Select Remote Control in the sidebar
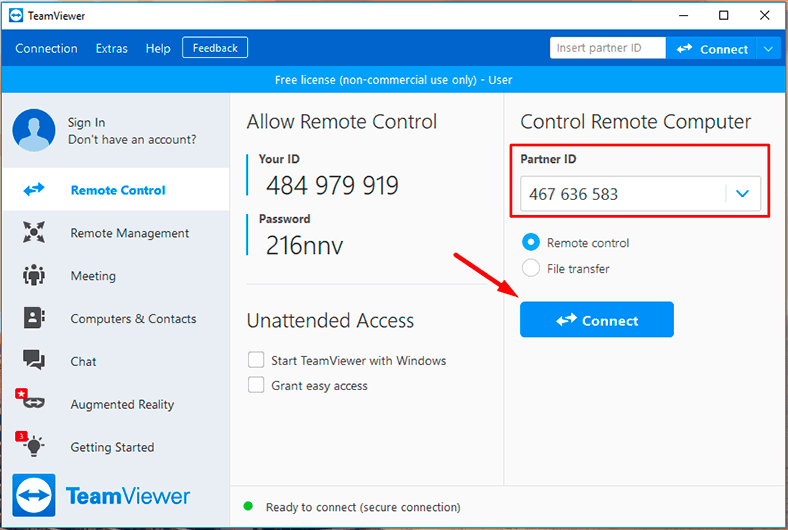Viewport: 788px width, 530px height. click(x=116, y=189)
